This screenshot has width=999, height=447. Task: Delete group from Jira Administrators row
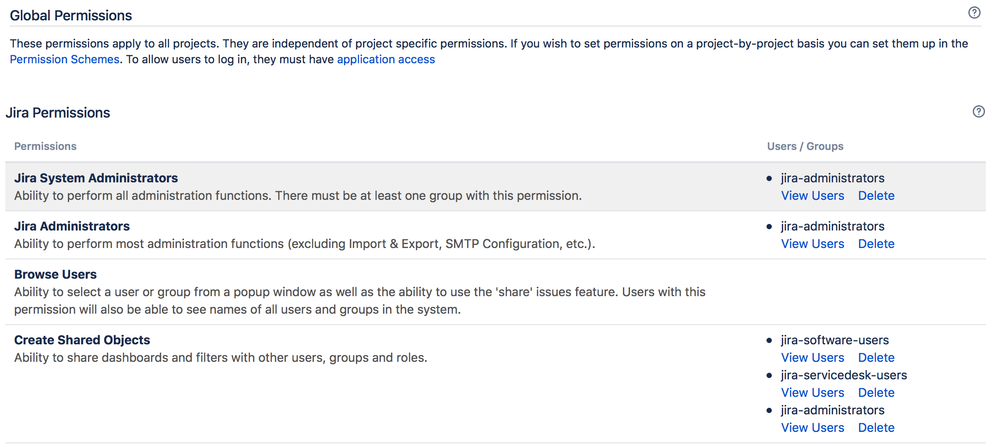[876, 244]
